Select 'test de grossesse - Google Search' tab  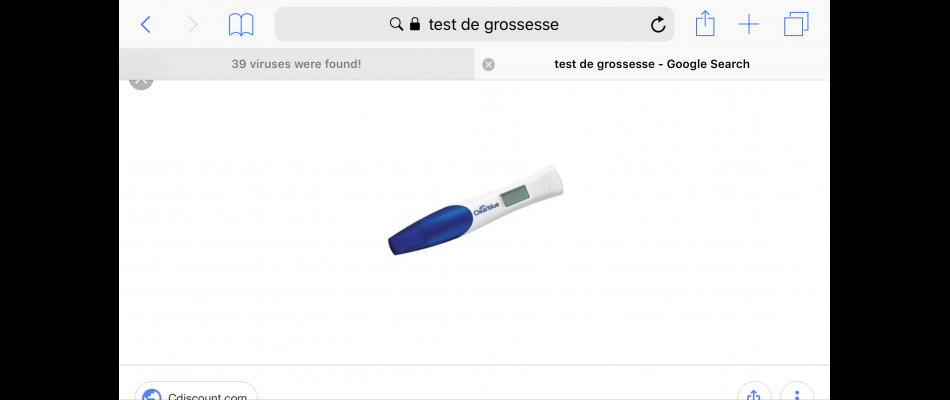coord(652,64)
